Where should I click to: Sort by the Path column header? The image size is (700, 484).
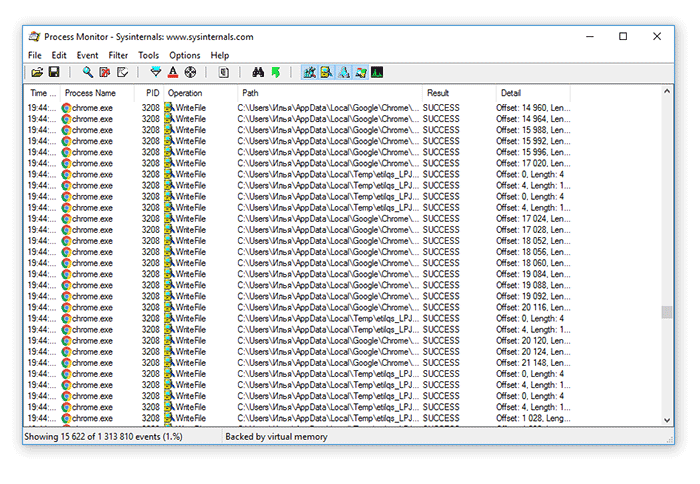point(330,93)
